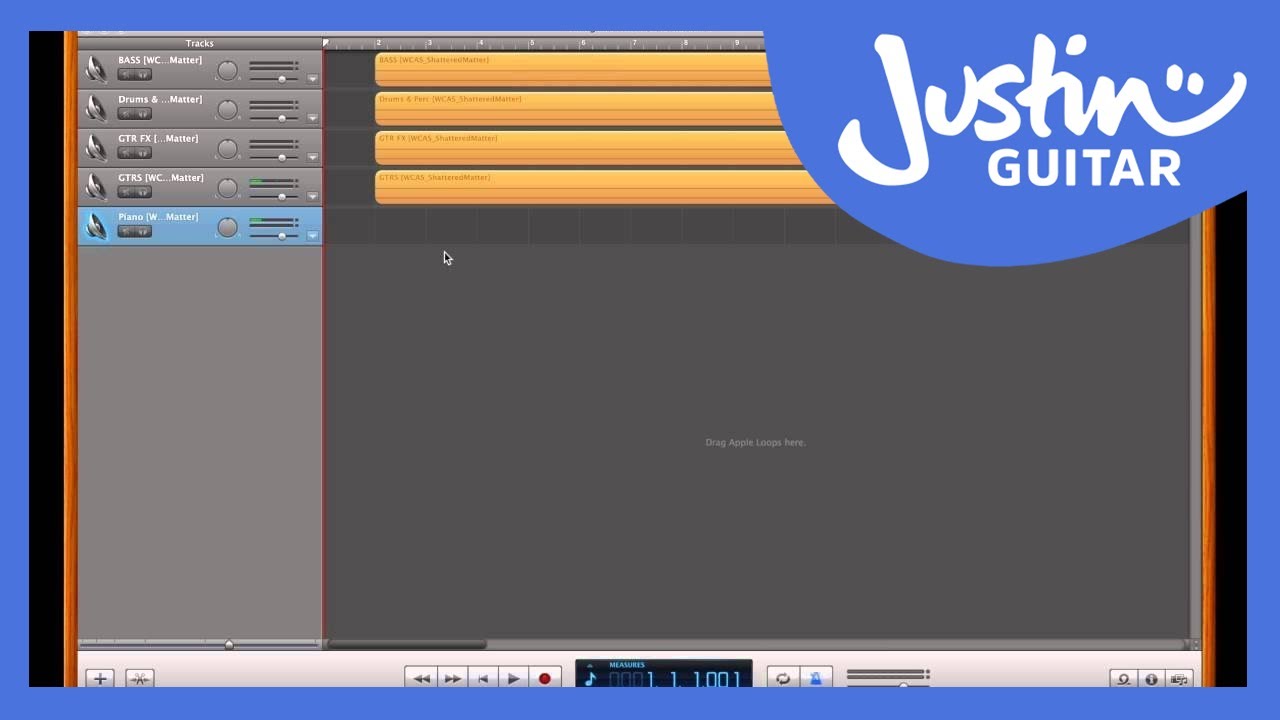Mute the Drums & Perc track
This screenshot has height=720, width=1280.
click(126, 114)
